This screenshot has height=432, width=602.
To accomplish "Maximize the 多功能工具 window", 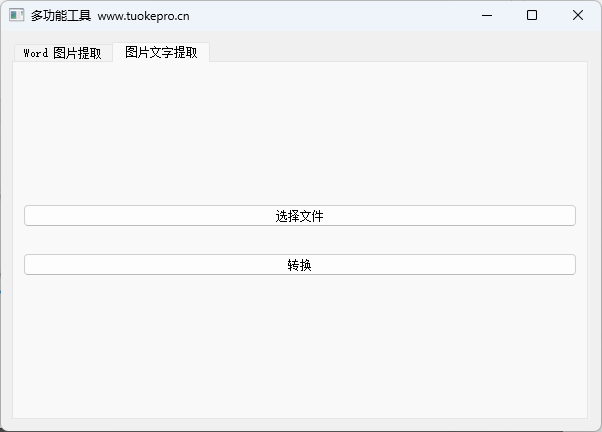I will pyautogui.click(x=532, y=15).
